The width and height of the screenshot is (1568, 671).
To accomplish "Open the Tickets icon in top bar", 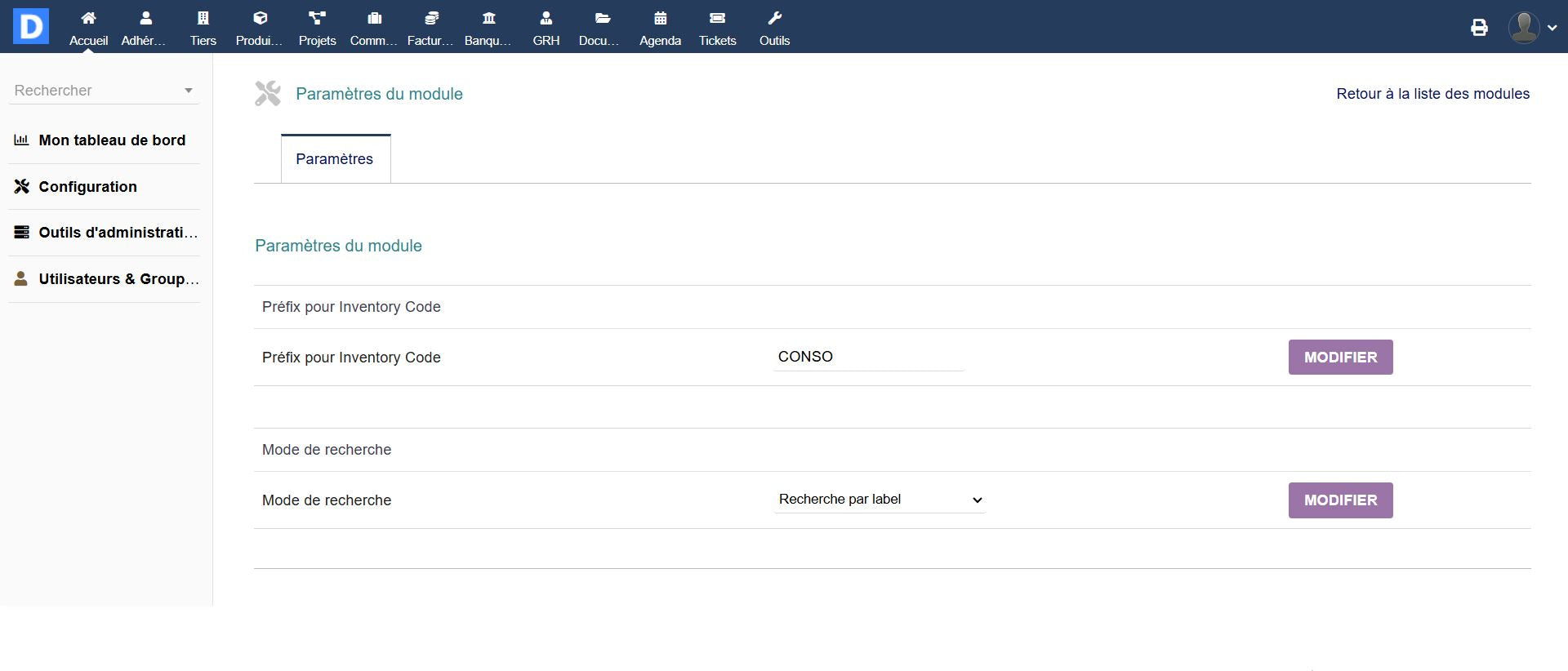I will [717, 19].
